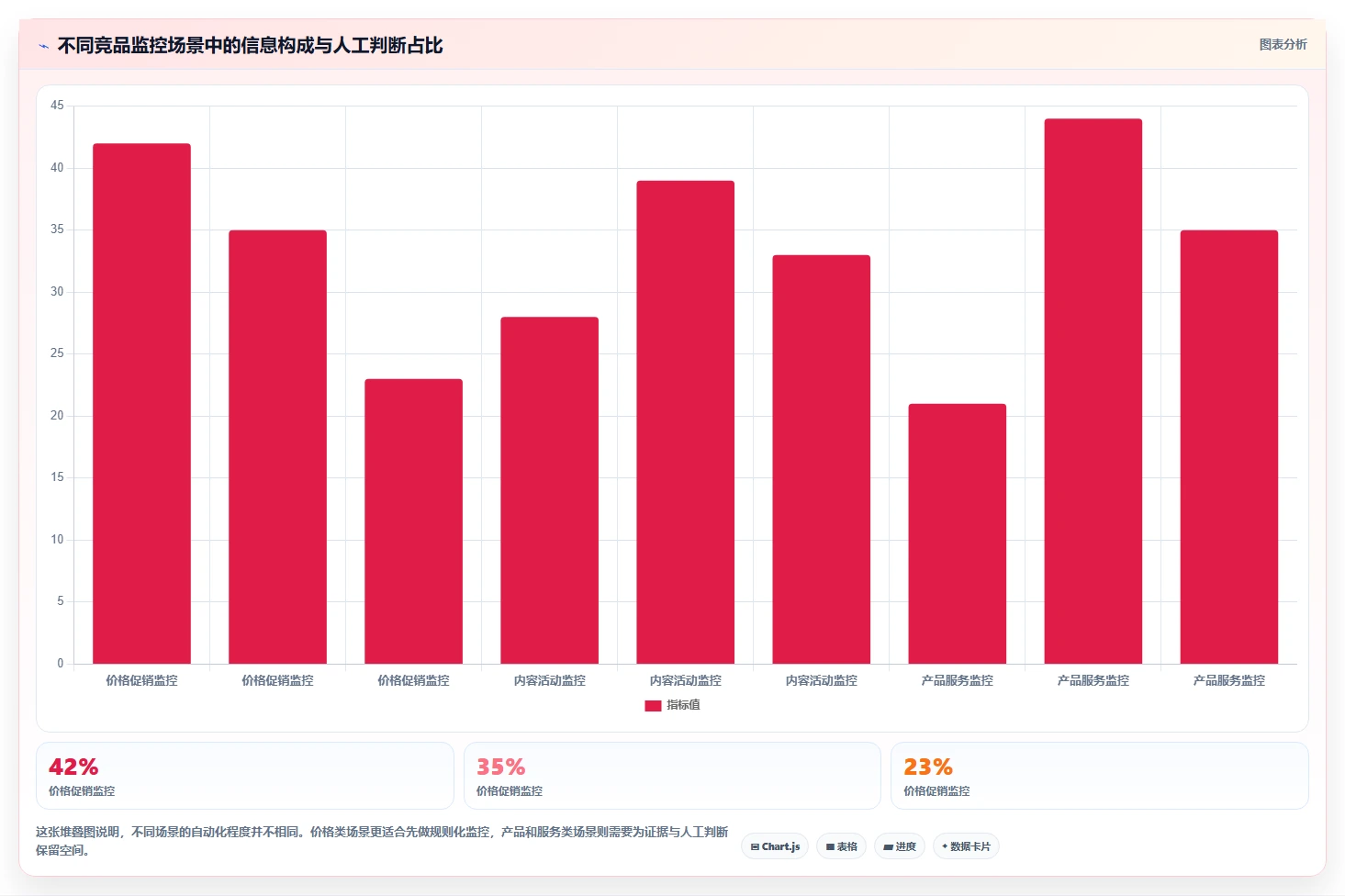
Task: Click the y-axis tick label 10
Action: point(57,540)
